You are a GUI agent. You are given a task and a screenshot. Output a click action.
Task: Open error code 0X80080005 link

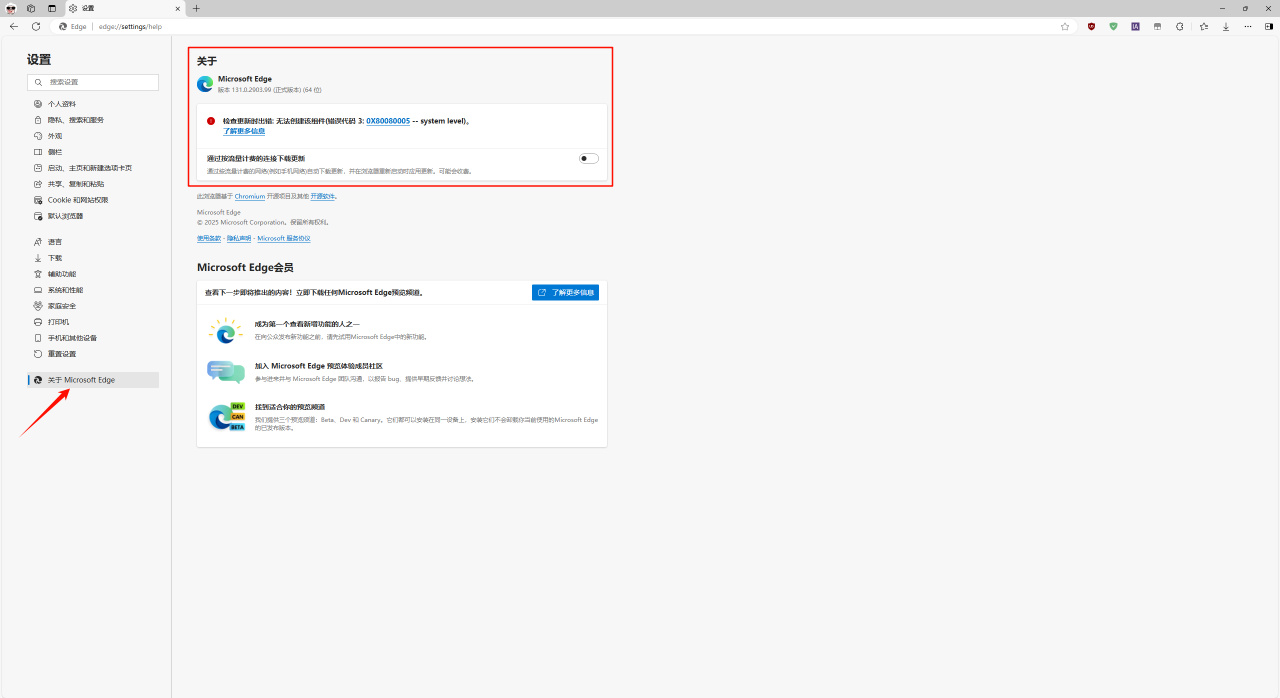coord(388,121)
